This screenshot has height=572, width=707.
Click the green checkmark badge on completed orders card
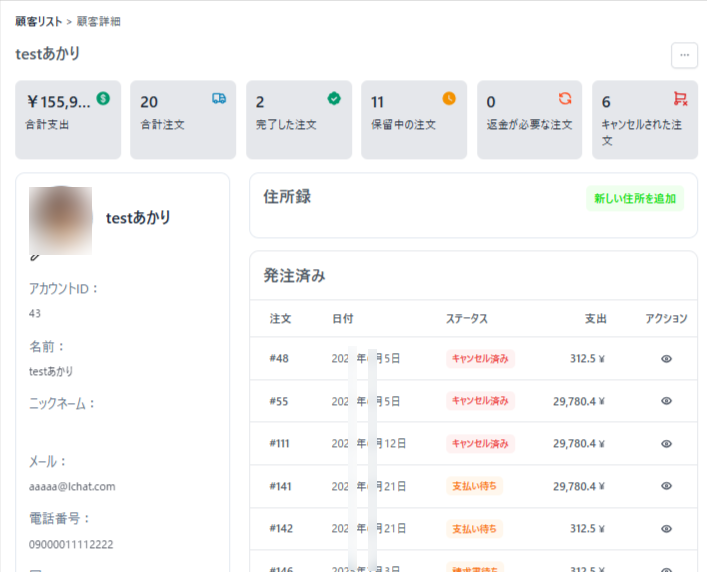pos(334,98)
